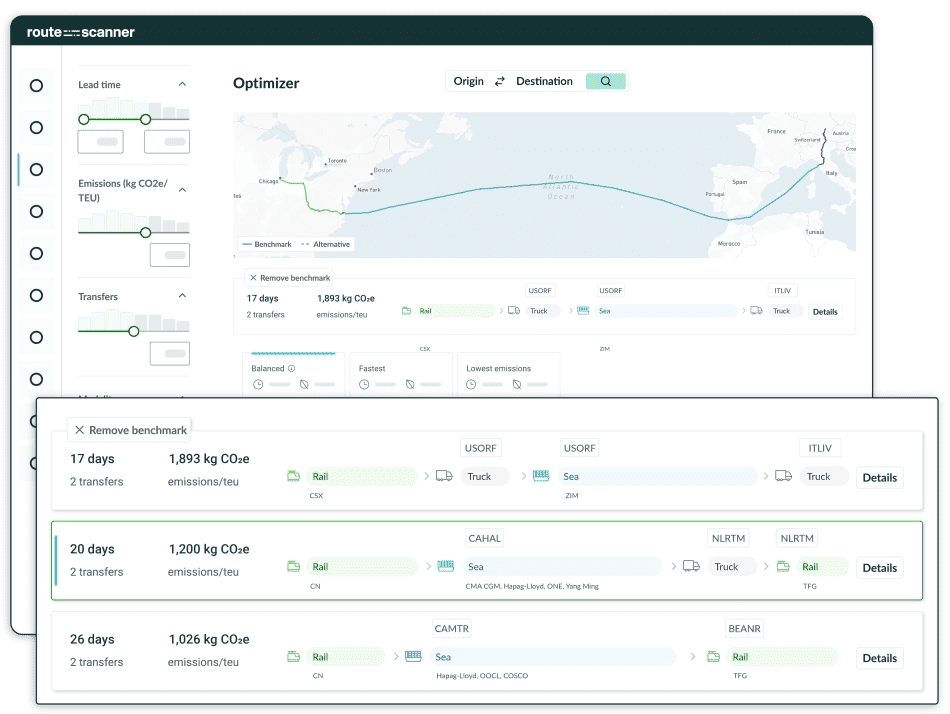Select the first sidebar circle icon
The width and height of the screenshot is (950, 714).
(36, 85)
